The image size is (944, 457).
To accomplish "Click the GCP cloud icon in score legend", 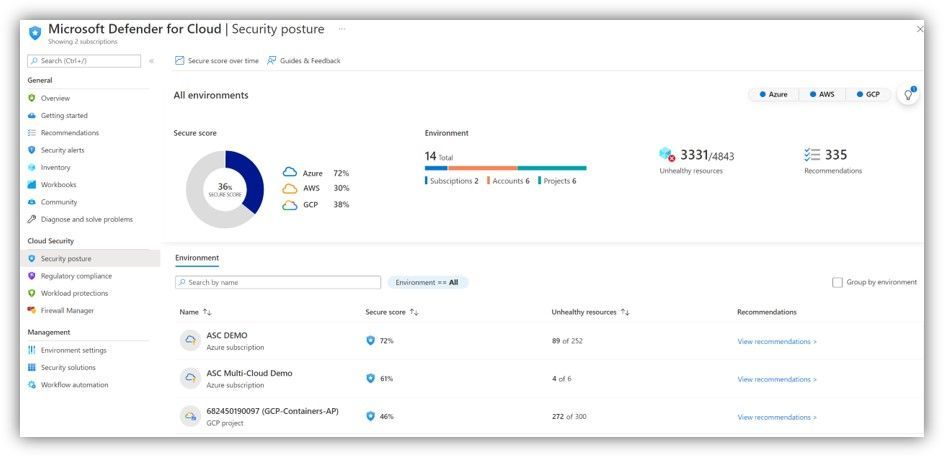I will 290,205.
